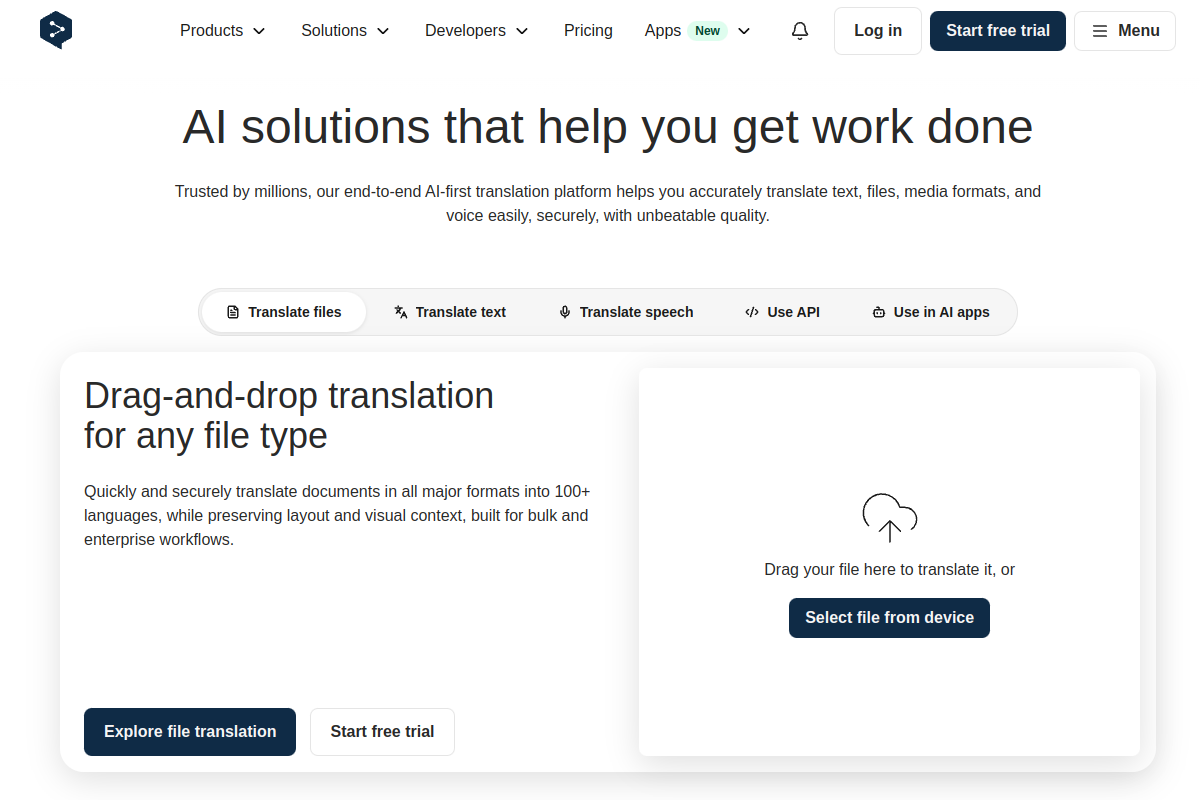Click the hamburger icon in Menu button

click(x=1100, y=31)
